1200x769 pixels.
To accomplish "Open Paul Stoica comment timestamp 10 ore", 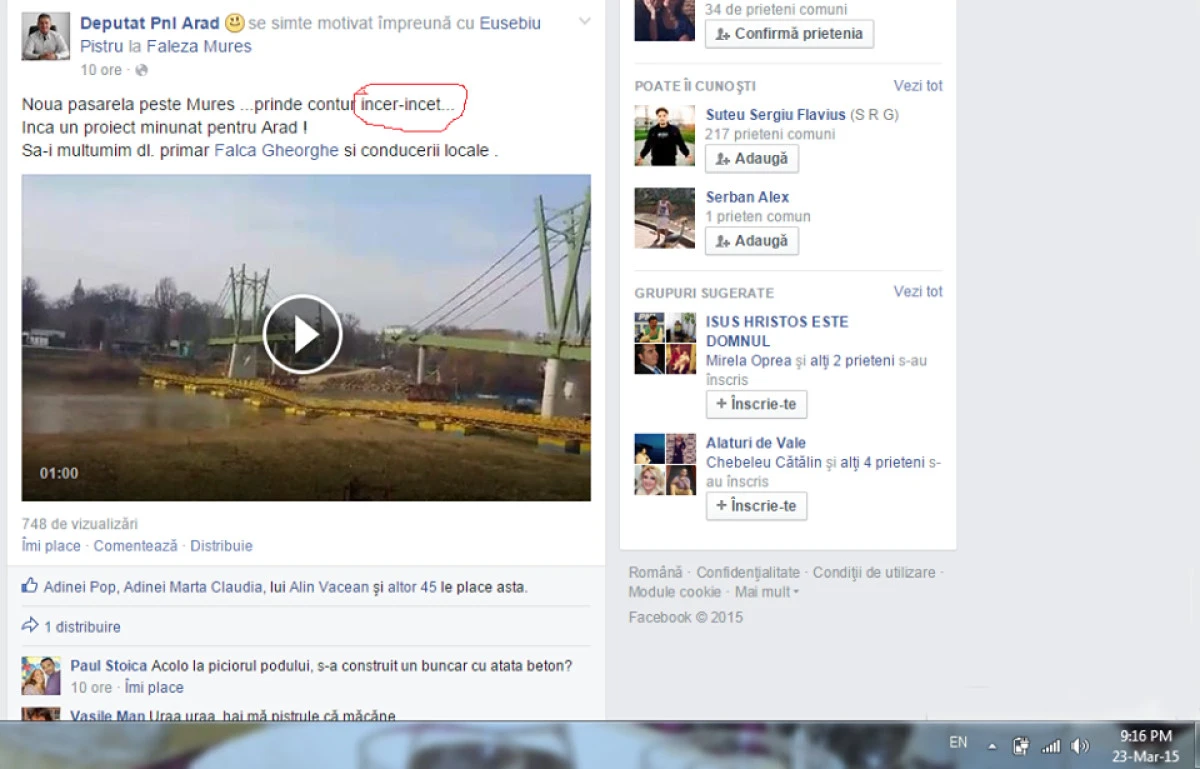I will tap(91, 687).
